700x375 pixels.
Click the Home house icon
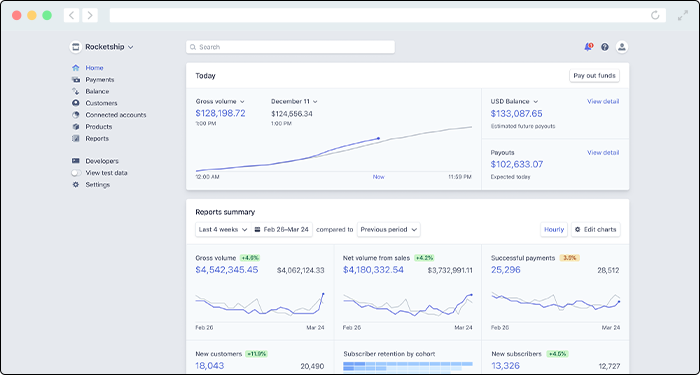point(75,68)
